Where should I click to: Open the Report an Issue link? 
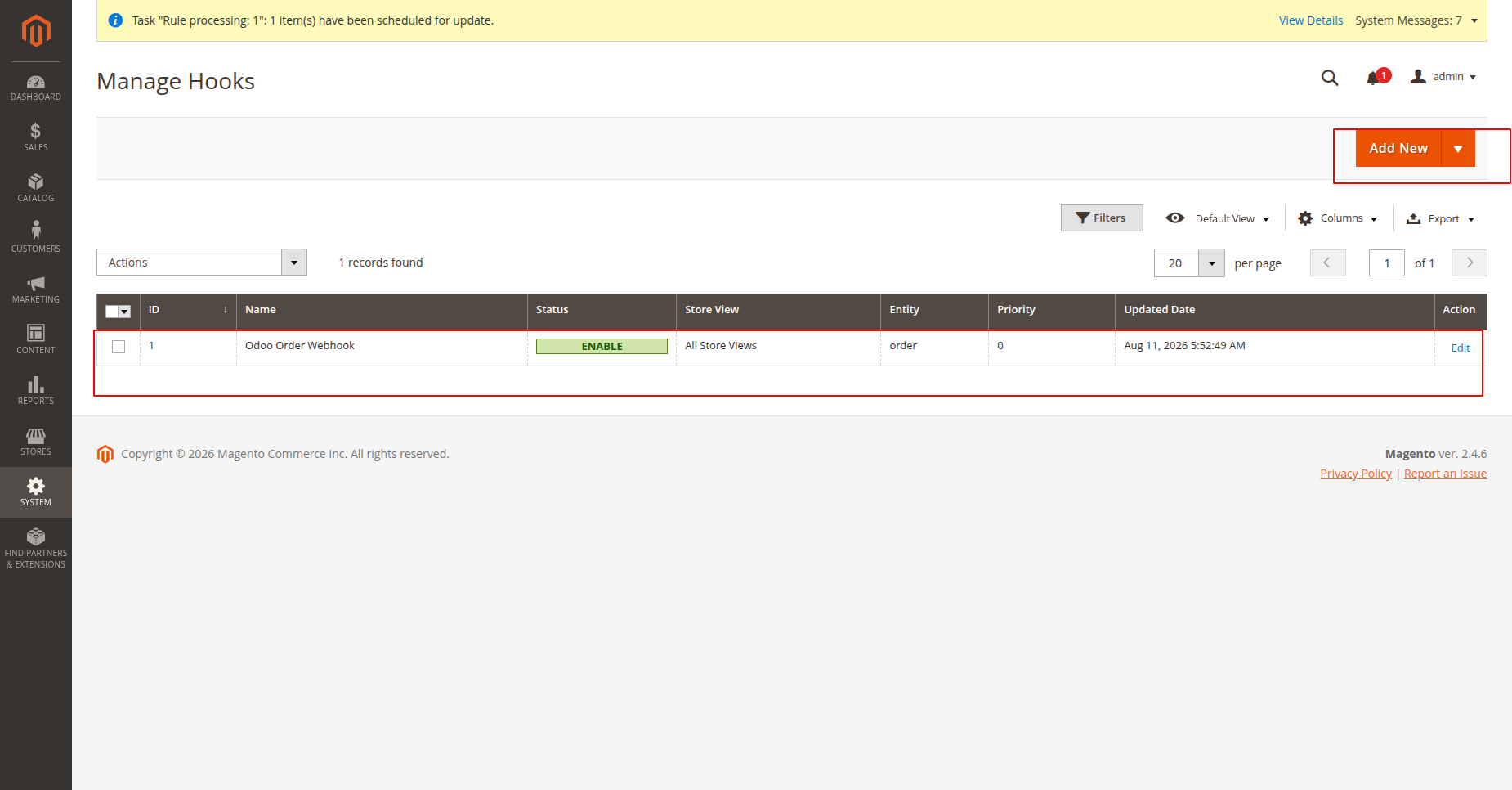coord(1445,474)
